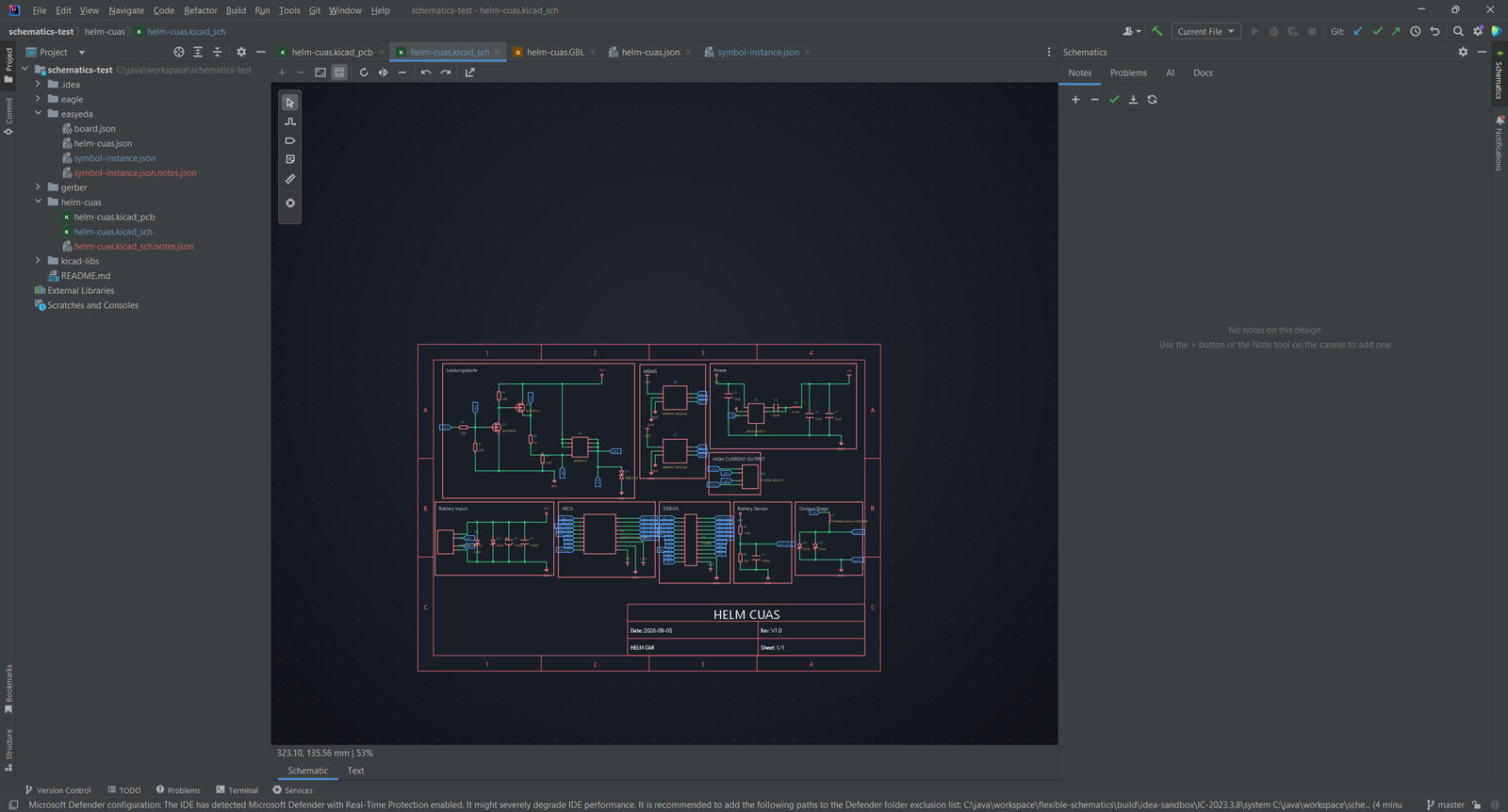Click the download icon in Notes toolbar
The height and width of the screenshot is (812, 1508).
(1133, 99)
